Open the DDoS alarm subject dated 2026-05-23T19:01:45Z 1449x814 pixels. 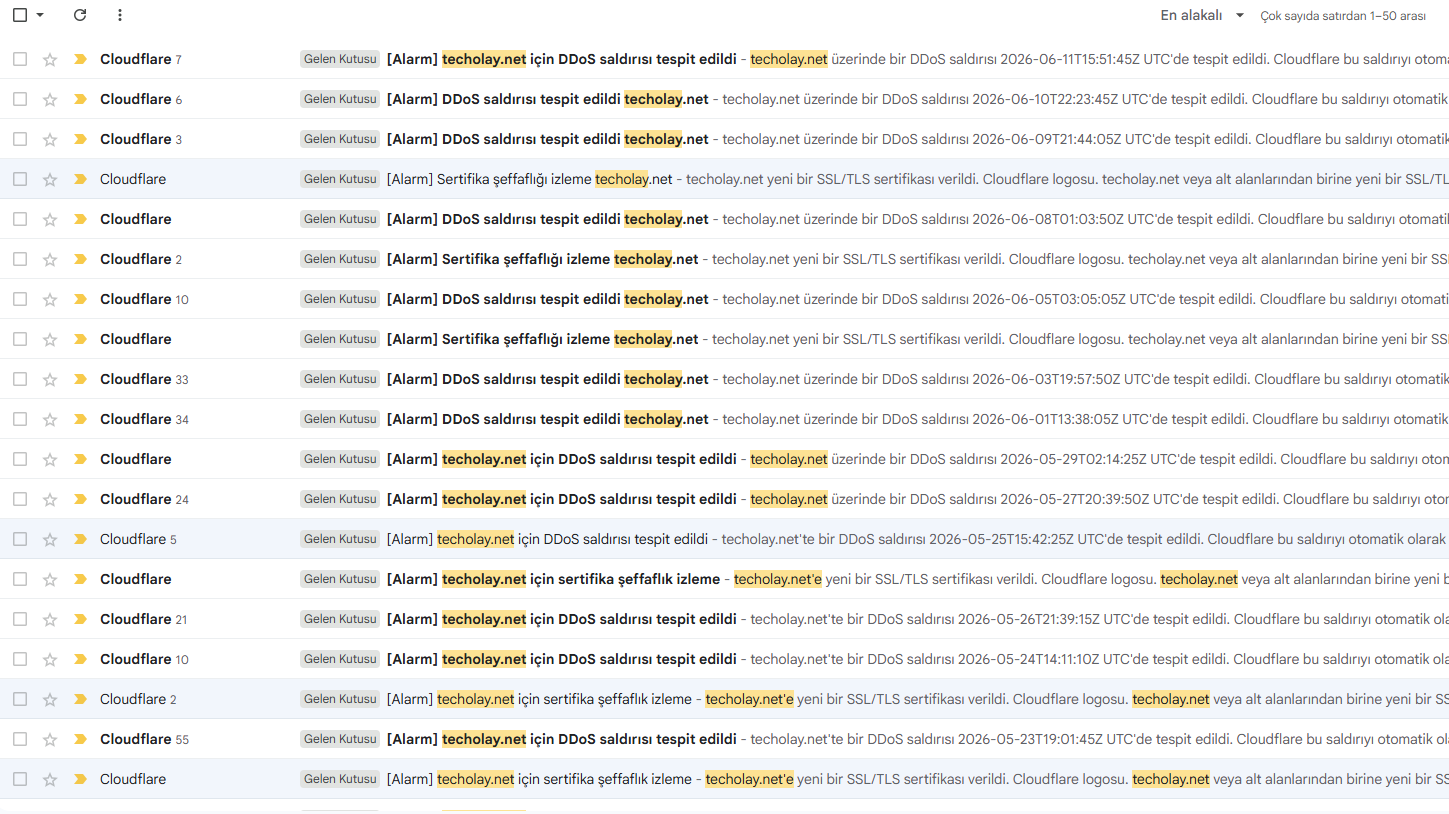(x=562, y=739)
